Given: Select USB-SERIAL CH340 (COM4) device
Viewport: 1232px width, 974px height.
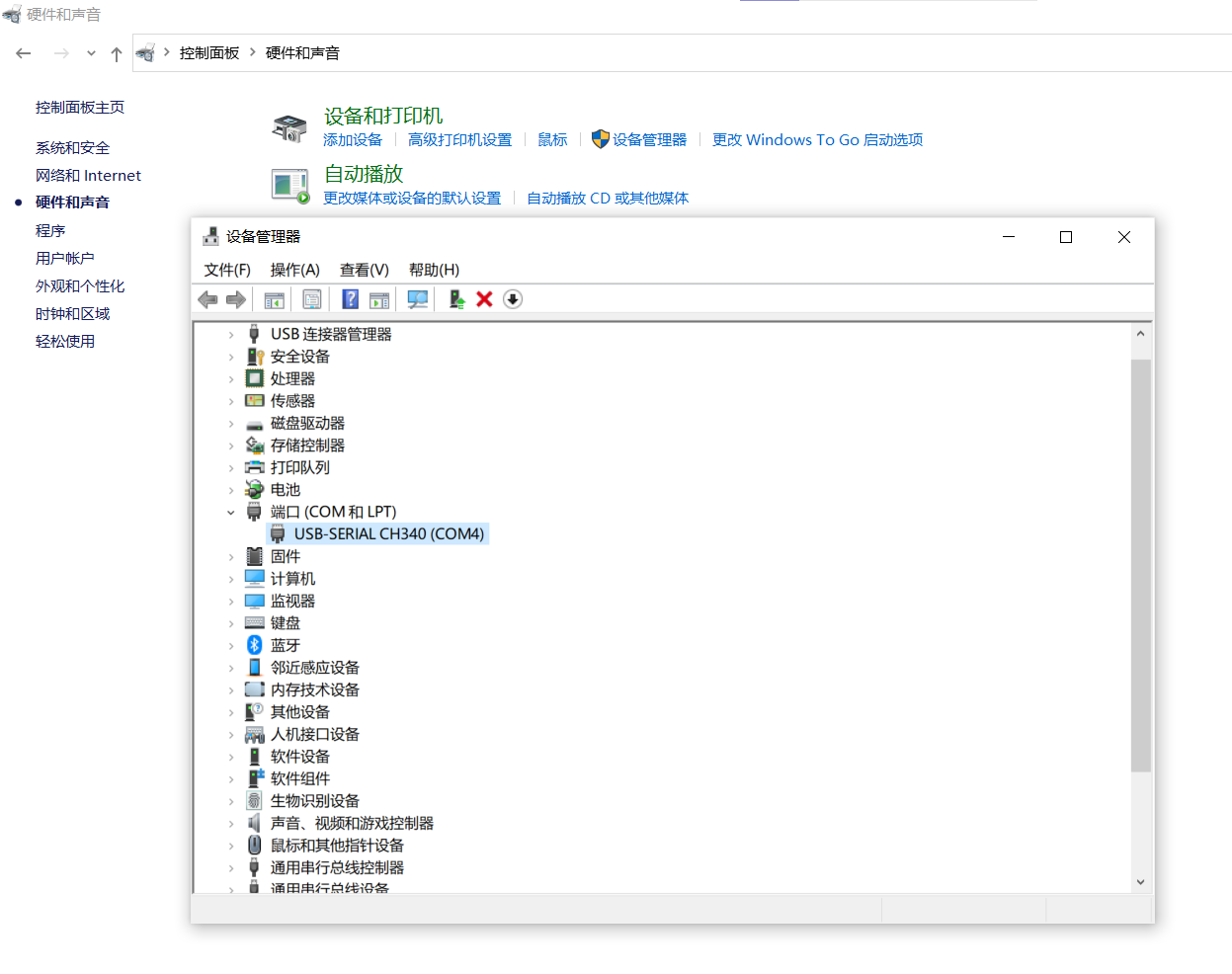Looking at the screenshot, I should (388, 534).
